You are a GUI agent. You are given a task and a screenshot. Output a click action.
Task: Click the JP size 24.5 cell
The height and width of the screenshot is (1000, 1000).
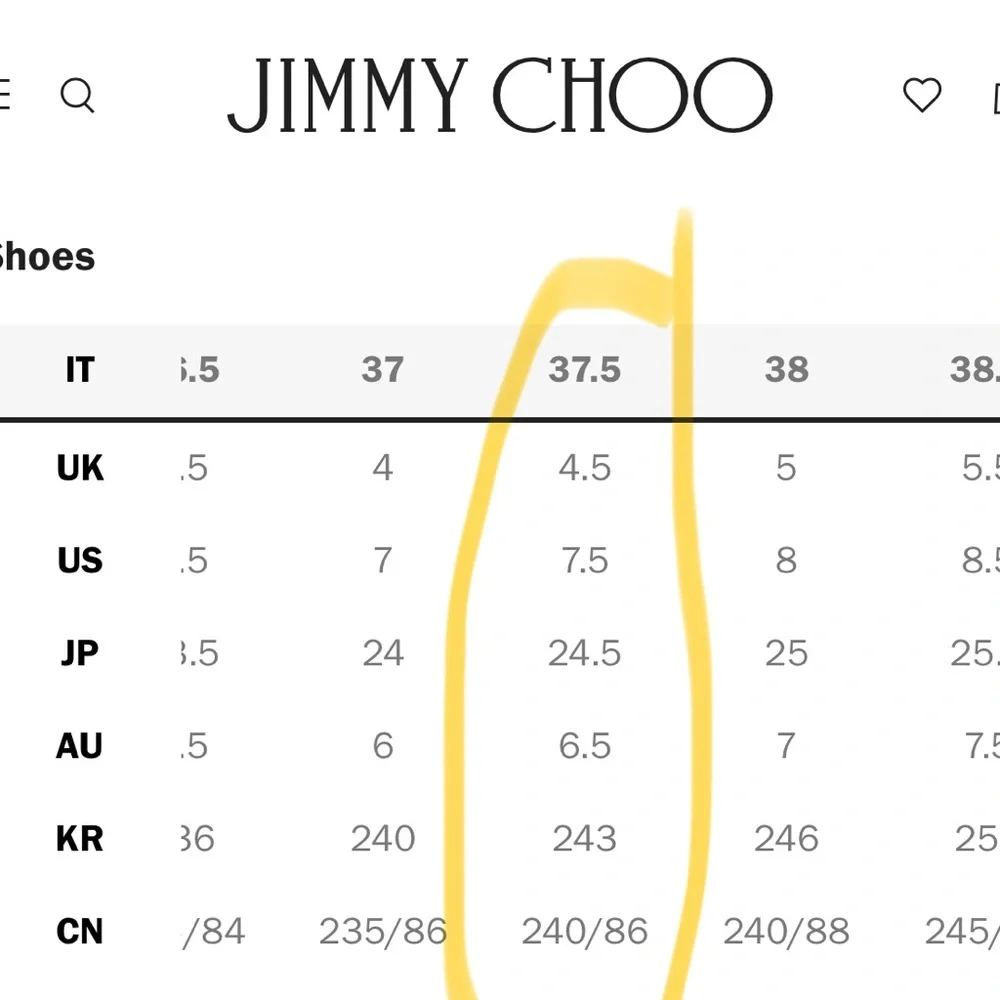pyautogui.click(x=584, y=653)
